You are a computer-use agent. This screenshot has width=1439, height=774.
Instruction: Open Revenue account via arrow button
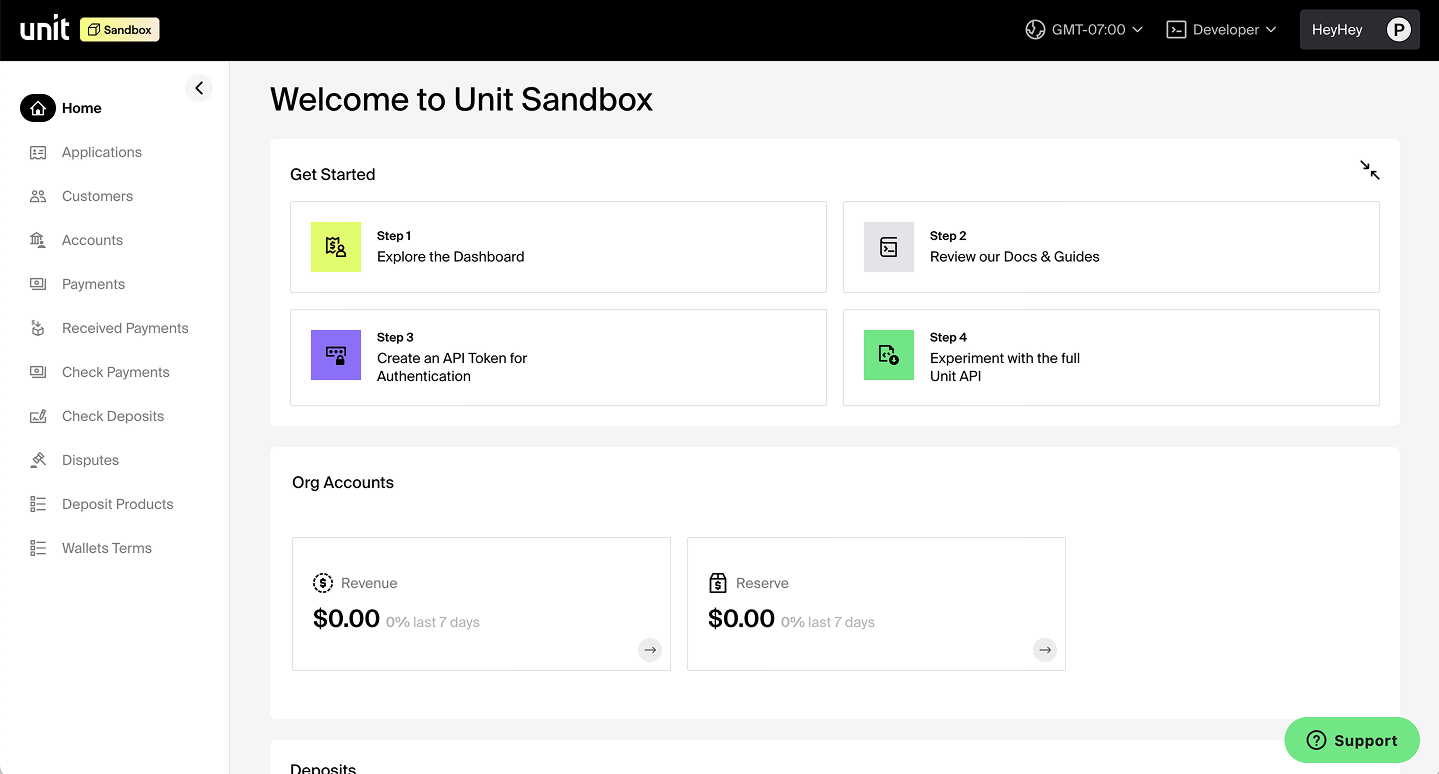coord(650,650)
